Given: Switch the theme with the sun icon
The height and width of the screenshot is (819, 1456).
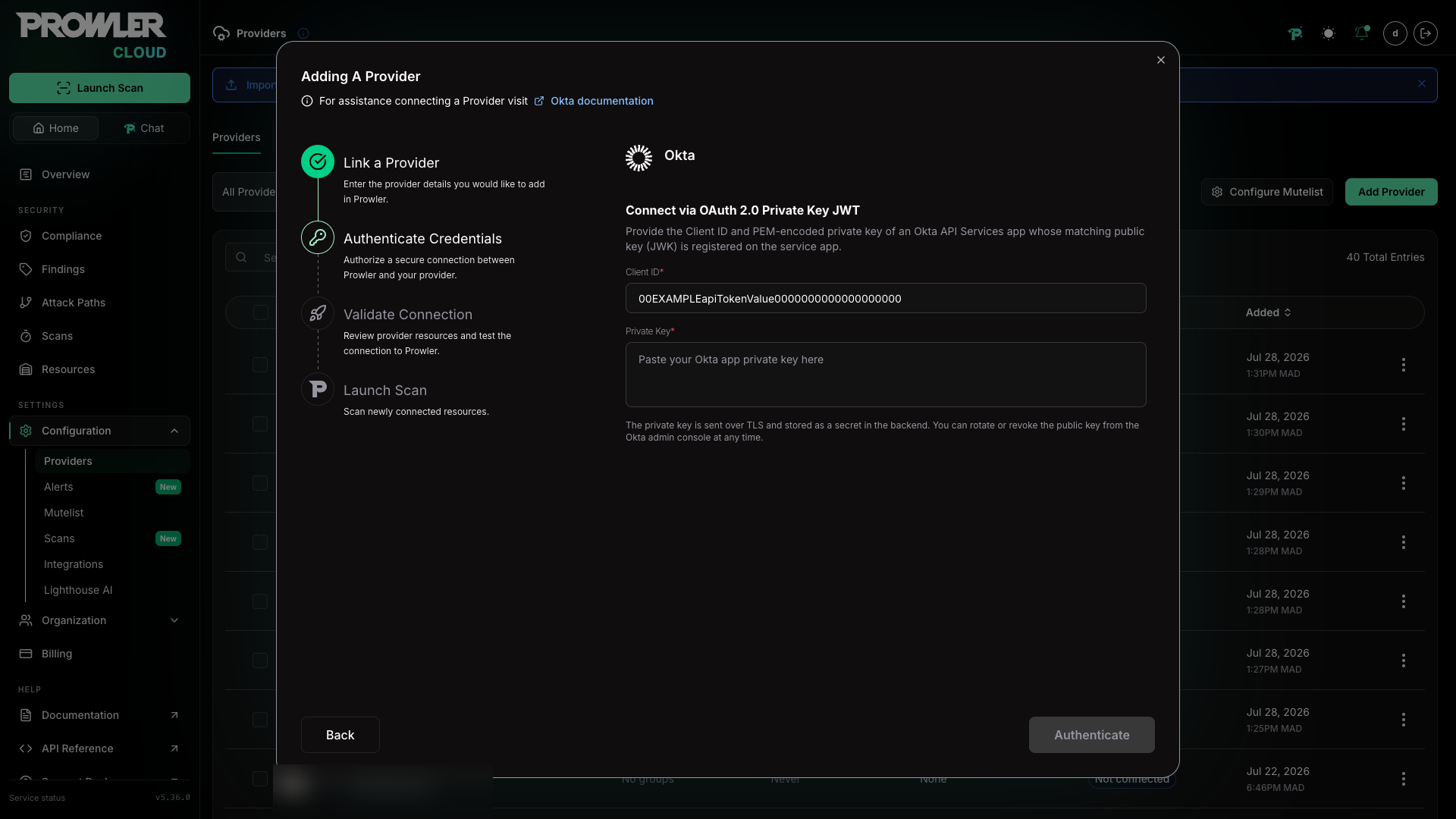Looking at the screenshot, I should point(1329,33).
